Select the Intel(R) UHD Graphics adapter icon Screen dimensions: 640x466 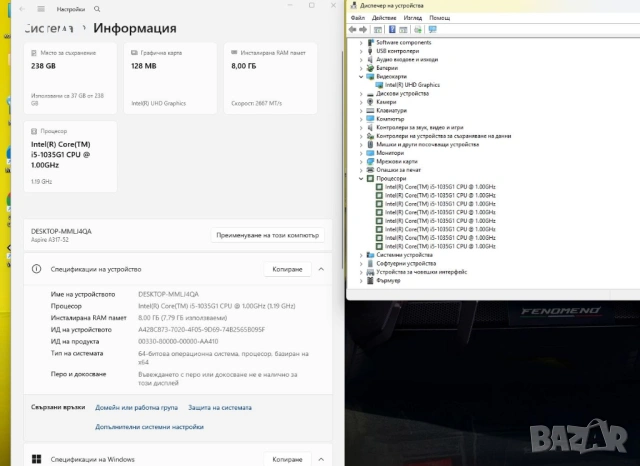click(x=379, y=85)
